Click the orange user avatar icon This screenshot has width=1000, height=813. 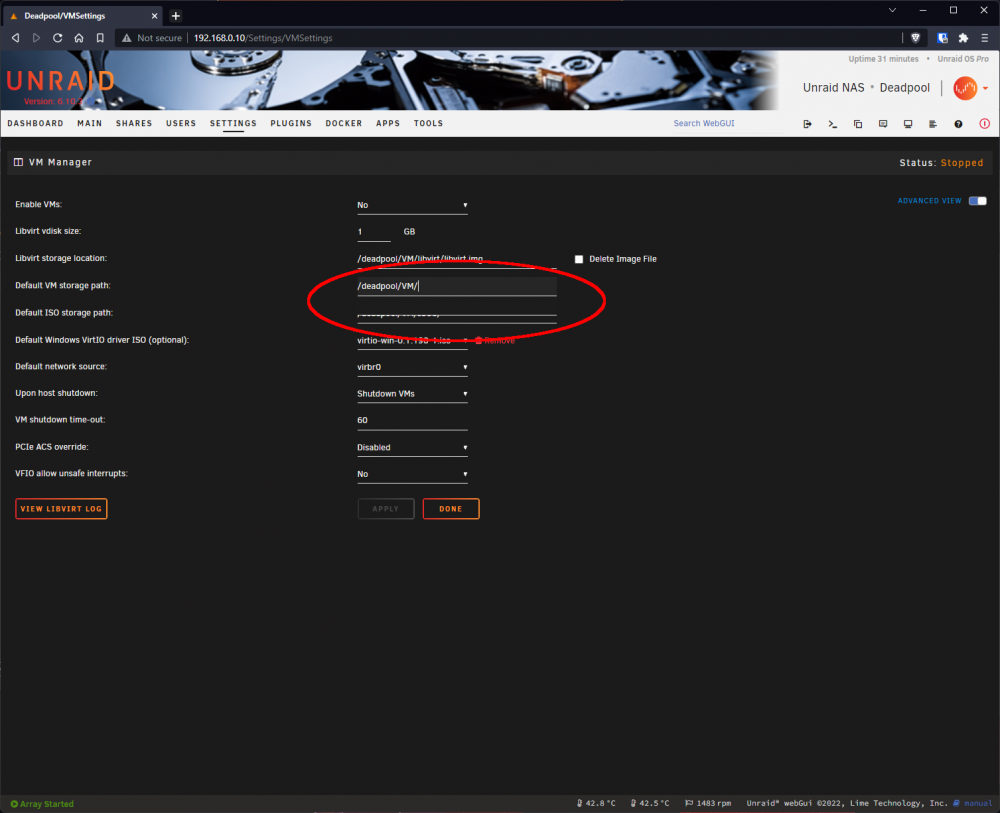tap(965, 88)
